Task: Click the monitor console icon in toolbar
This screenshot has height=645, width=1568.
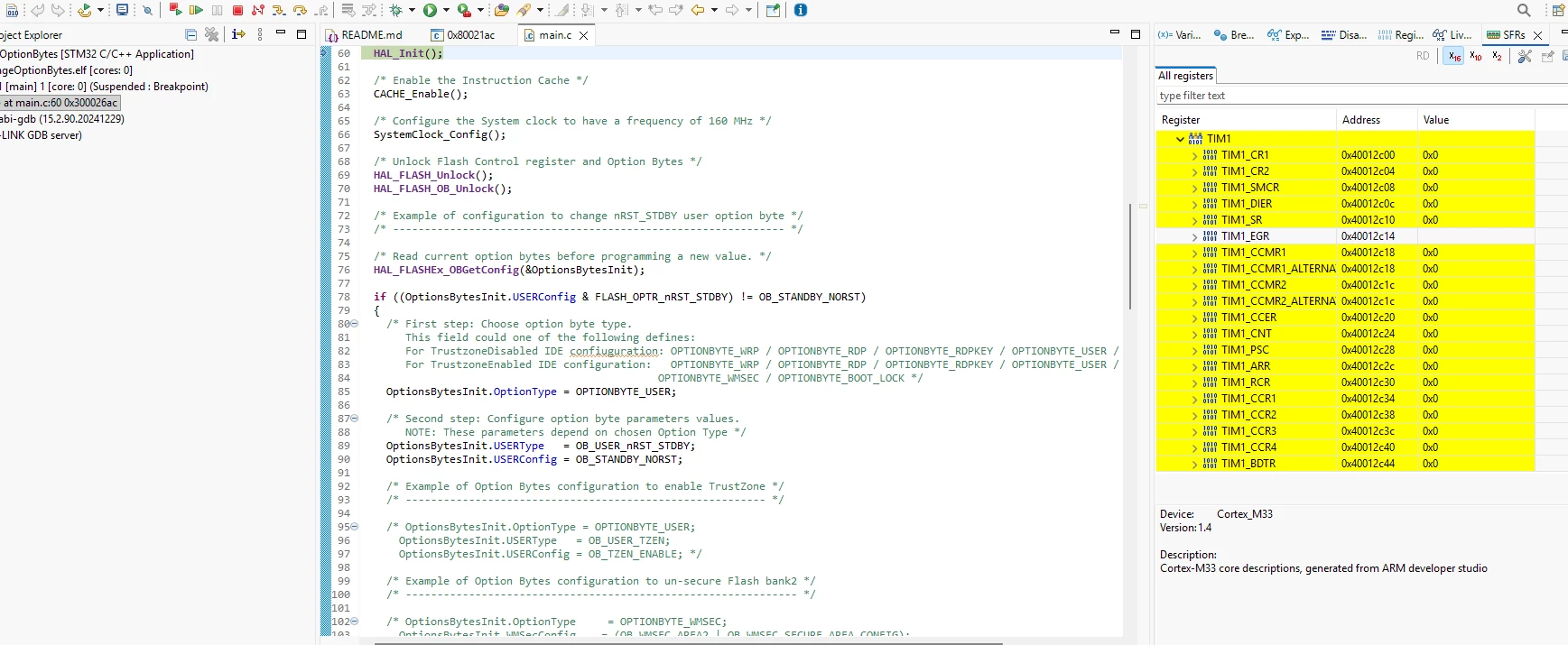Action: pos(122,10)
